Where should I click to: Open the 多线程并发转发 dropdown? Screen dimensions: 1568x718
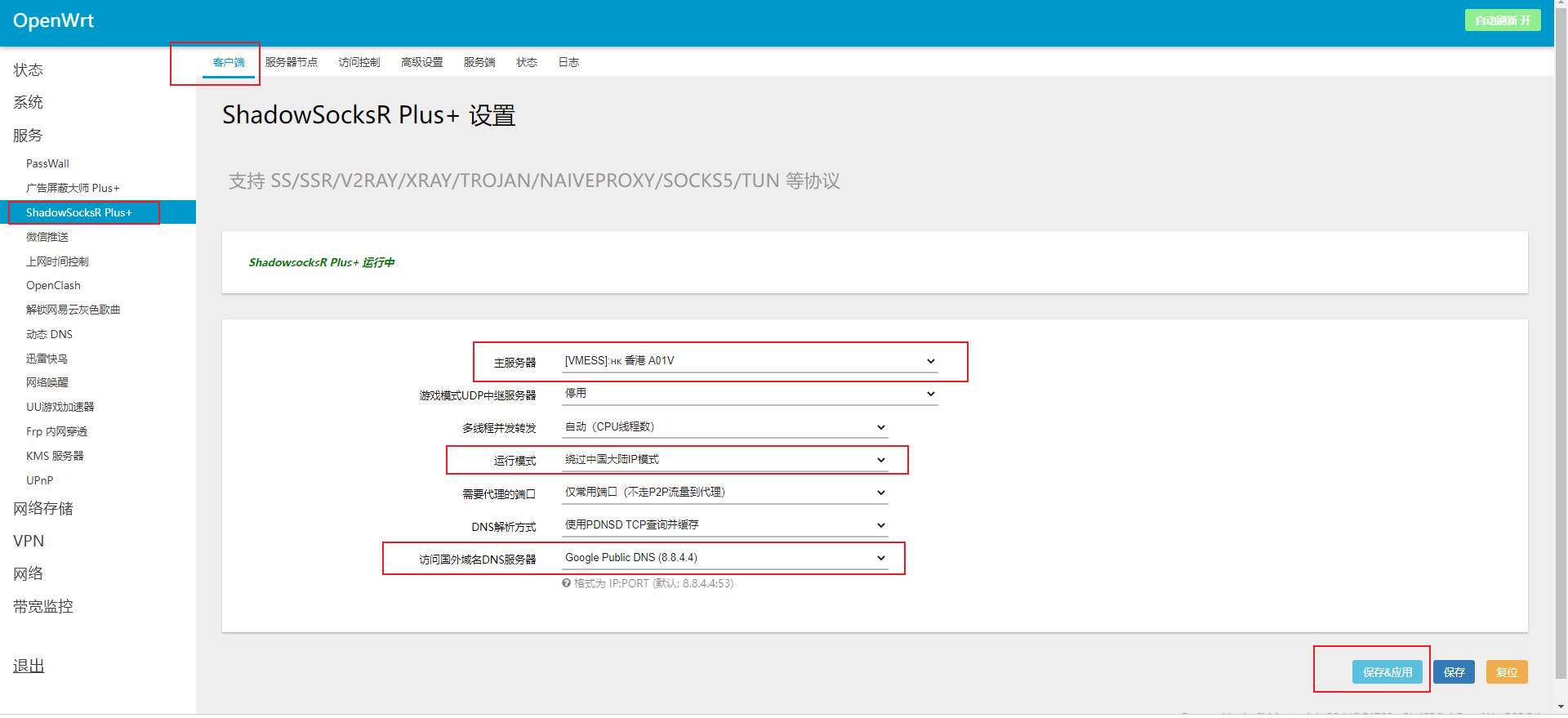(725, 427)
